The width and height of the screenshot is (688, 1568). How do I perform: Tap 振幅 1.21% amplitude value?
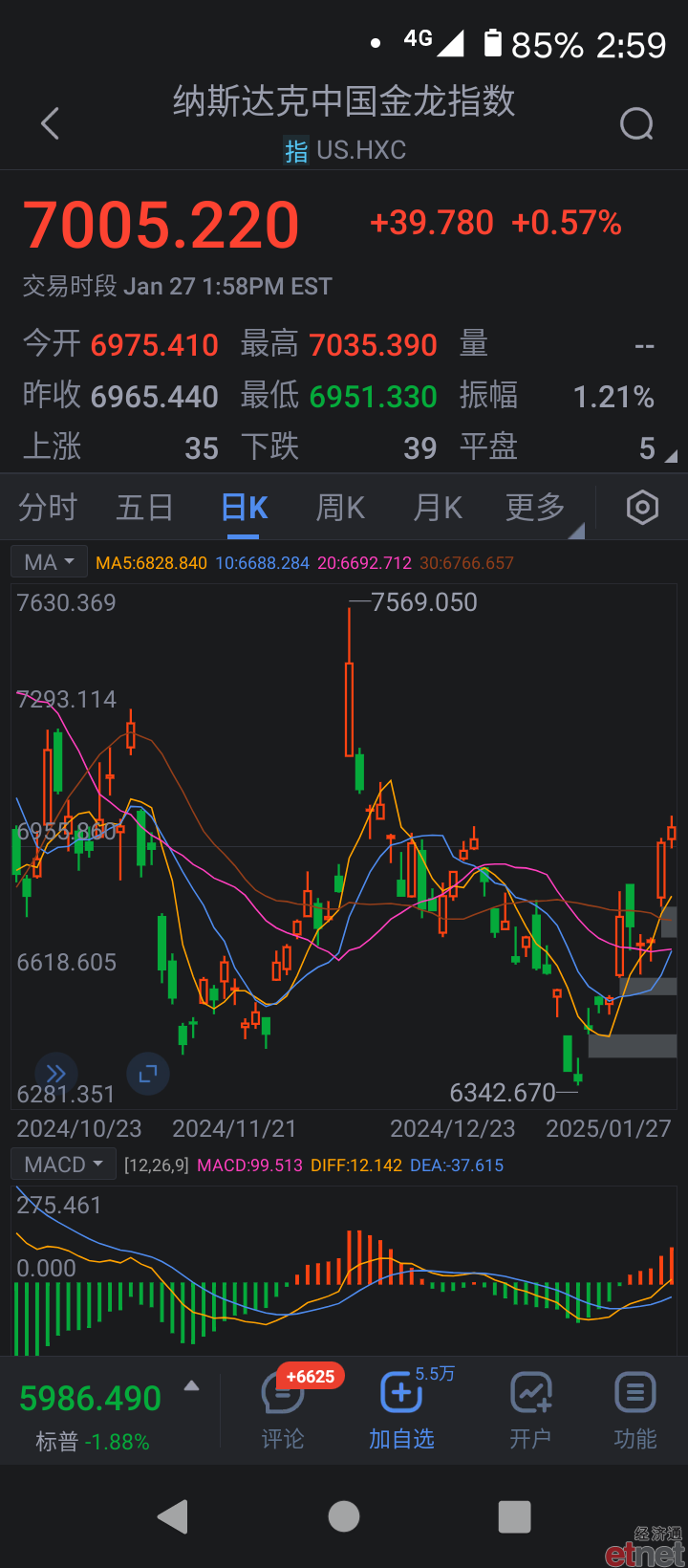click(x=557, y=396)
